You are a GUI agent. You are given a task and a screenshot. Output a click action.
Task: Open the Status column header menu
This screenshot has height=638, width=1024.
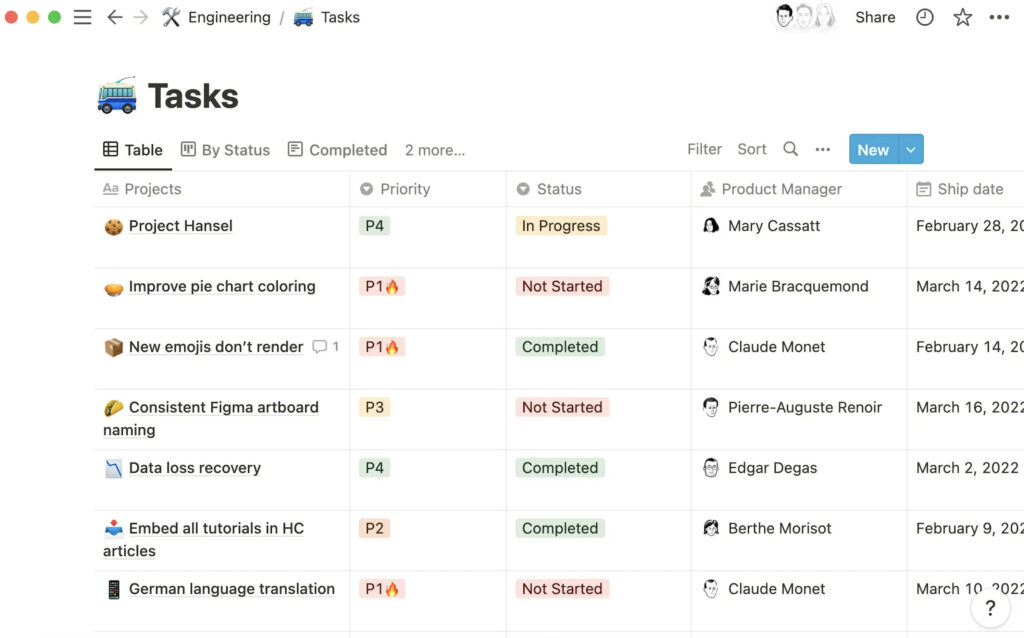pyautogui.click(x=558, y=189)
